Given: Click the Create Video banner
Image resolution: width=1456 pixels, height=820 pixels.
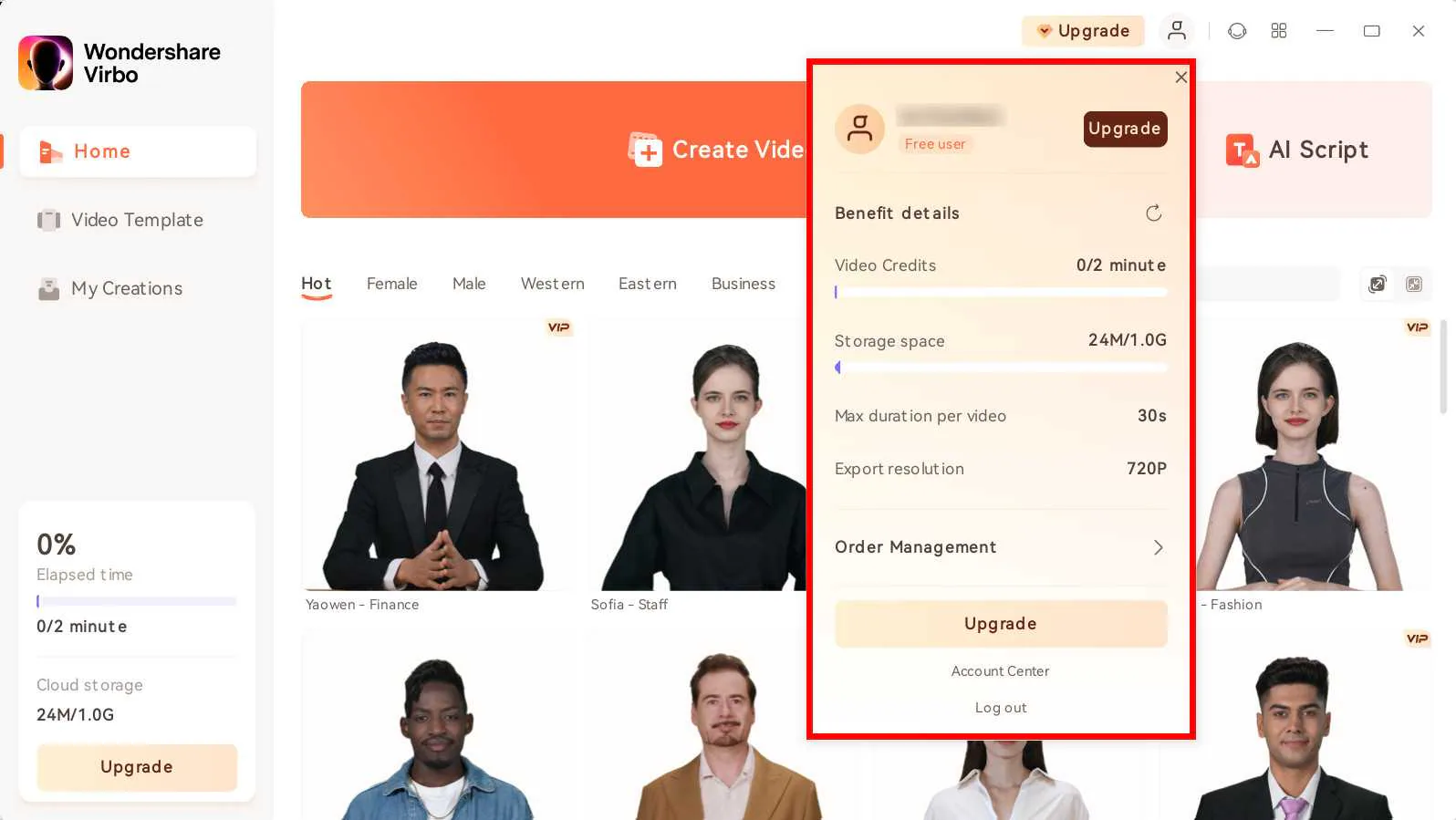Looking at the screenshot, I should [x=554, y=150].
